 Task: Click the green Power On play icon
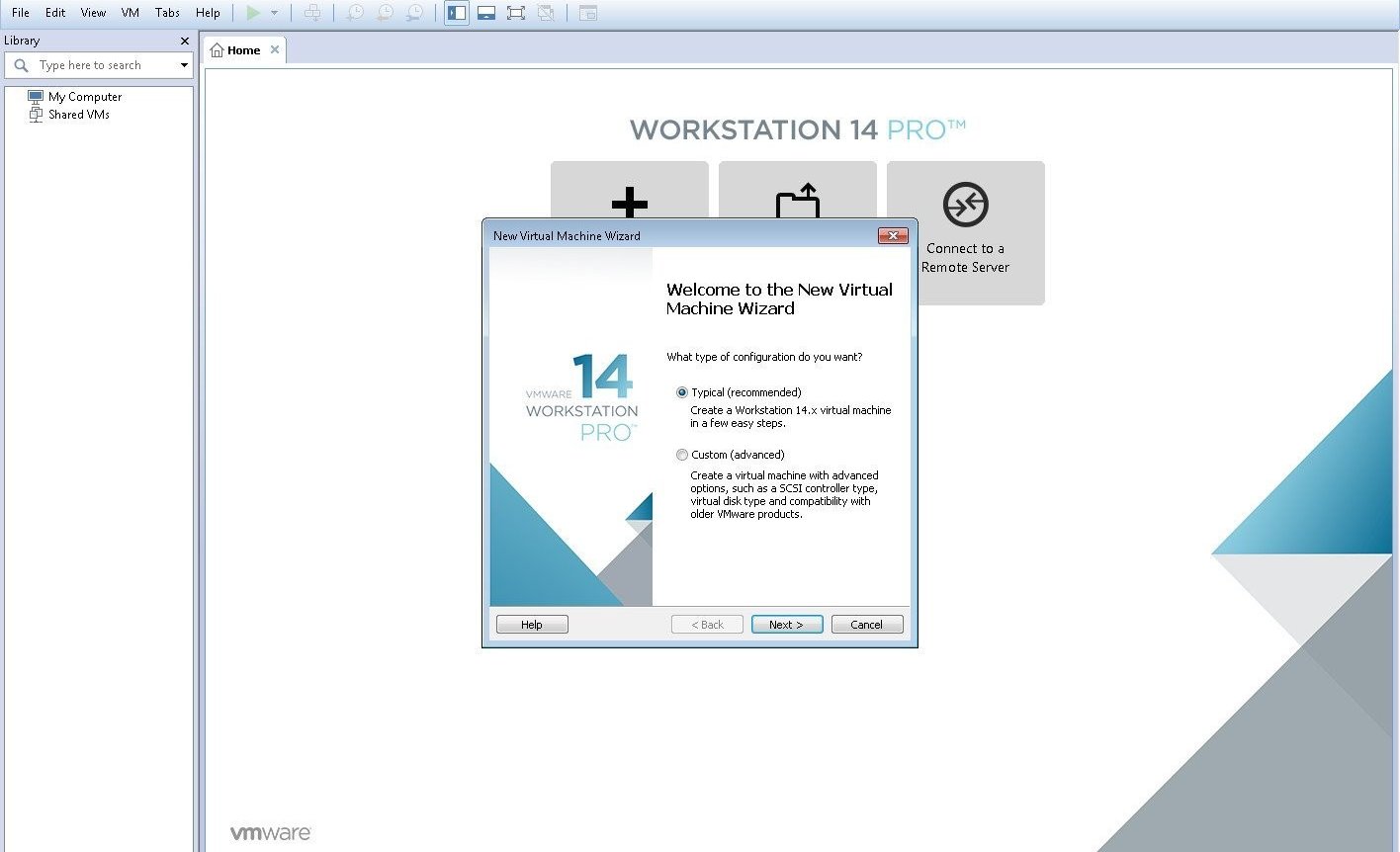pos(253,13)
